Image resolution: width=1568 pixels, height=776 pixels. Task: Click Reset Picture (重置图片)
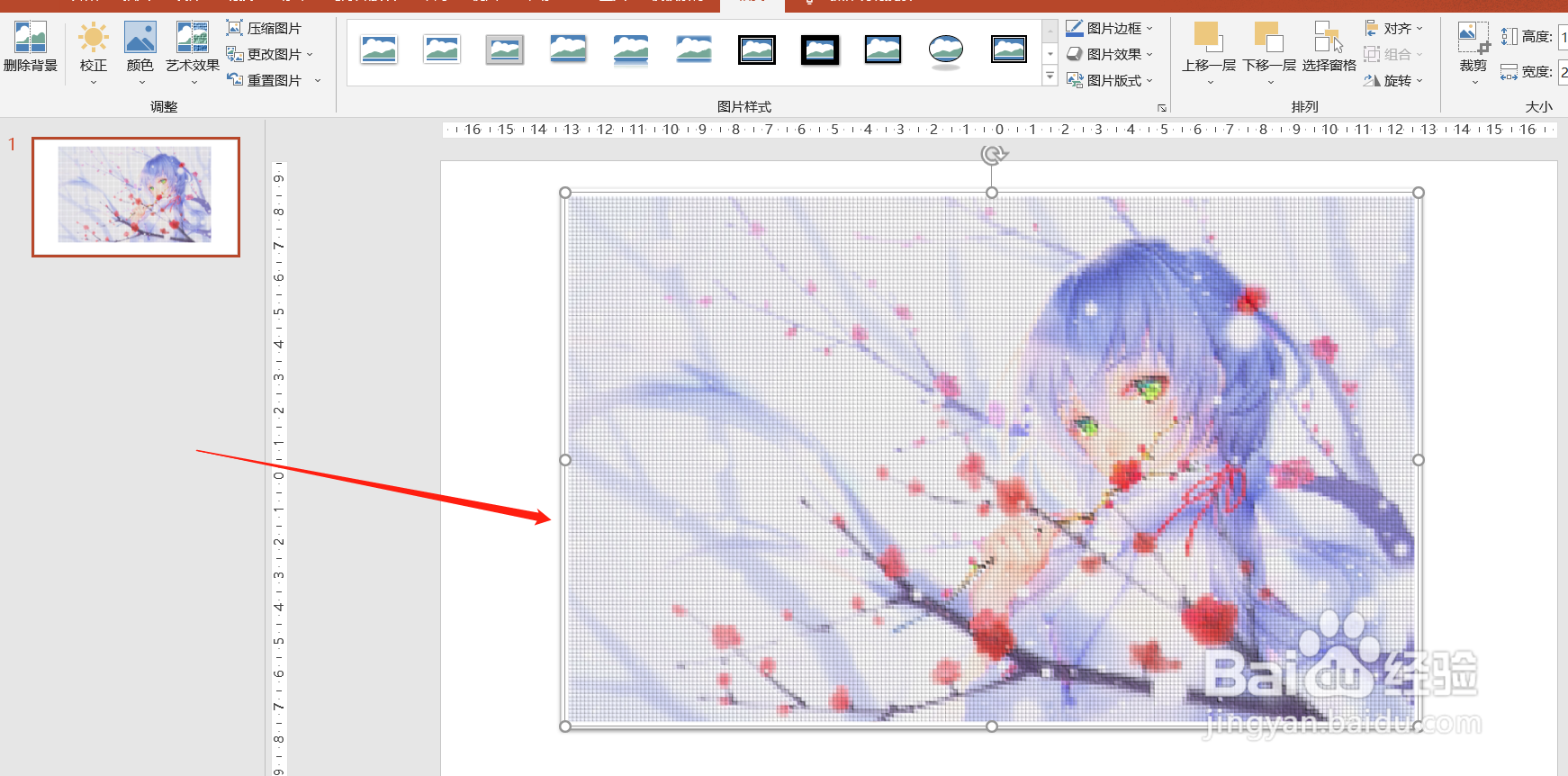[x=264, y=81]
